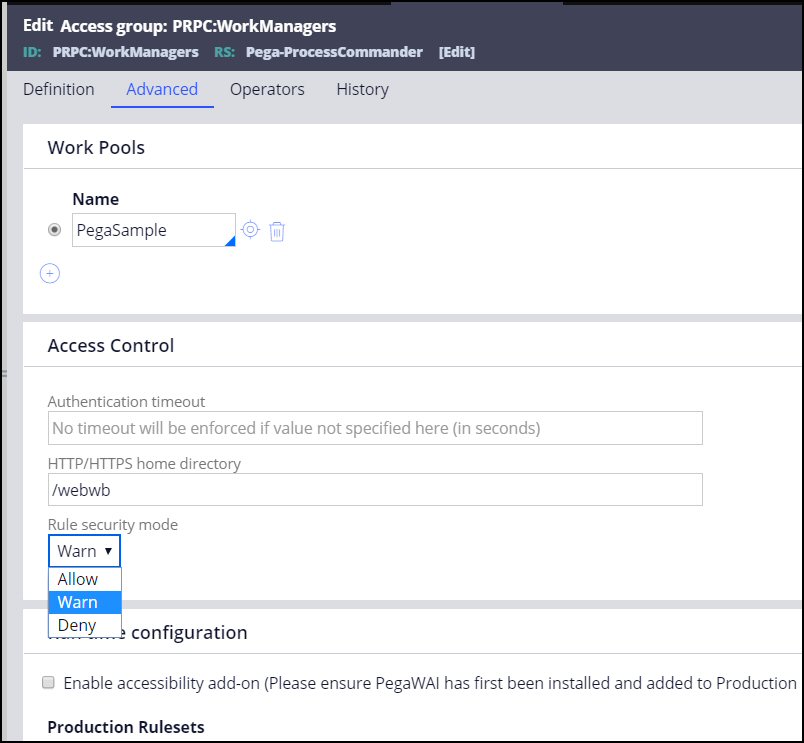Screen dimensions: 804x743
Task: Pick the highlighted Warn option in list
Action: (78, 602)
